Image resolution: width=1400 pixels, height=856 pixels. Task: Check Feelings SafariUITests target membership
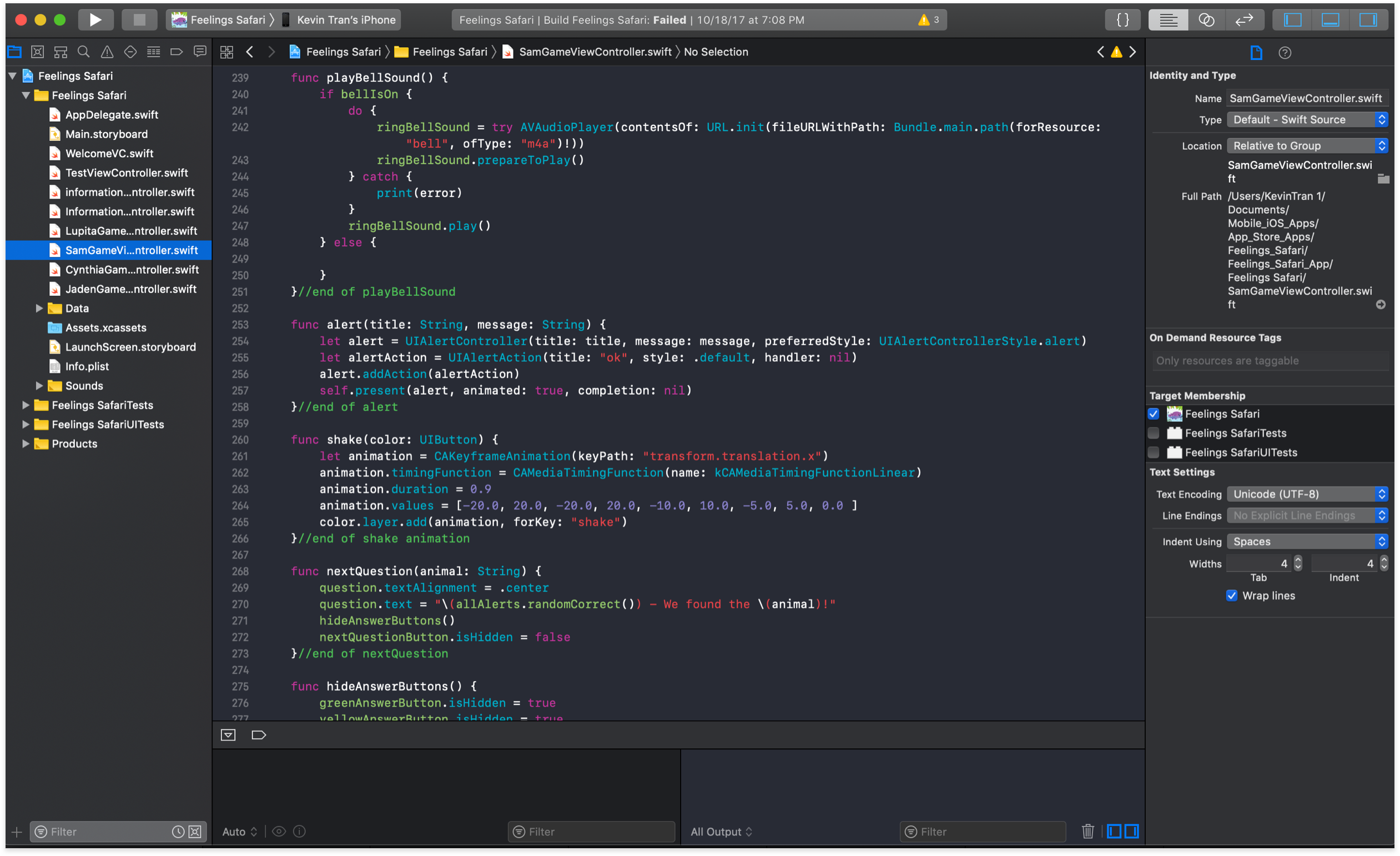[1153, 452]
